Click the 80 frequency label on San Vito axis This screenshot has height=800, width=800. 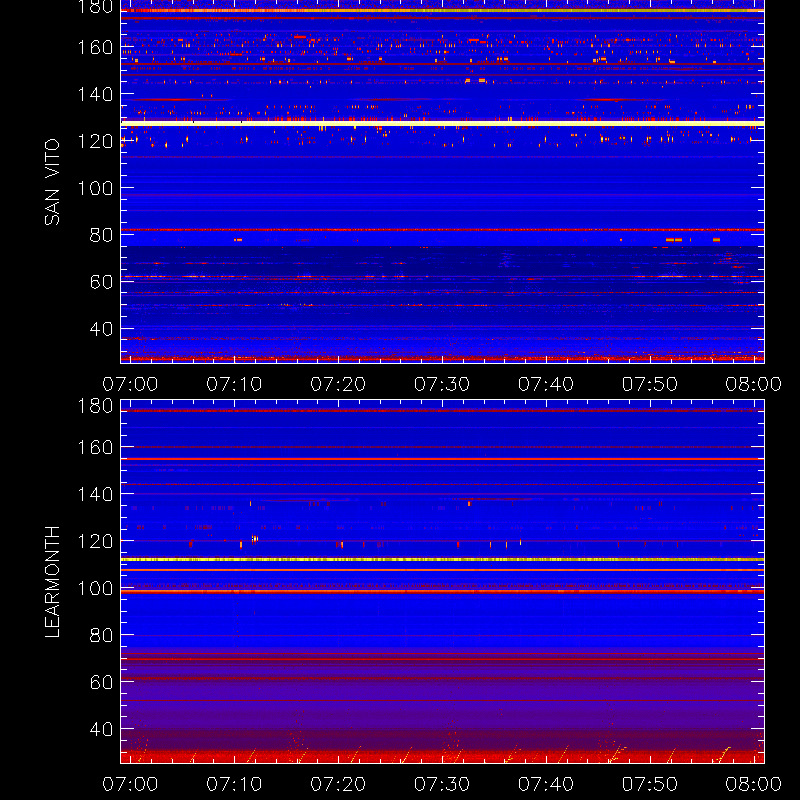101,235
